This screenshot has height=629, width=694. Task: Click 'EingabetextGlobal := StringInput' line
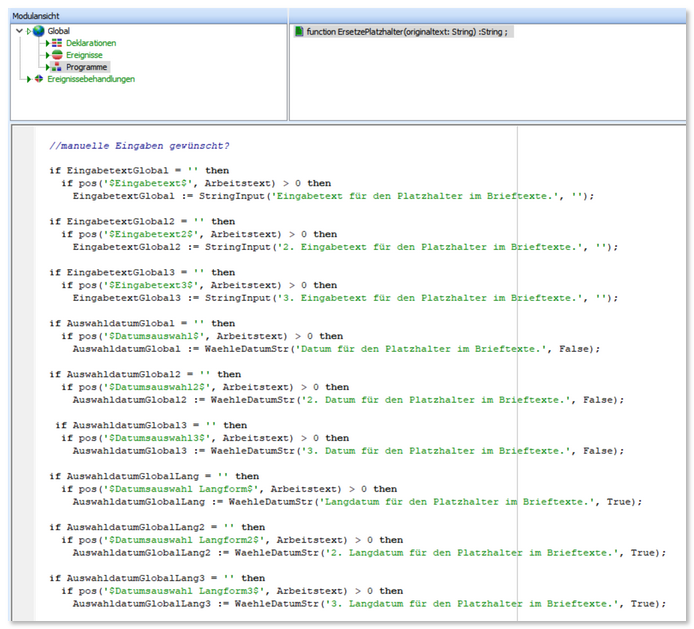(334, 196)
